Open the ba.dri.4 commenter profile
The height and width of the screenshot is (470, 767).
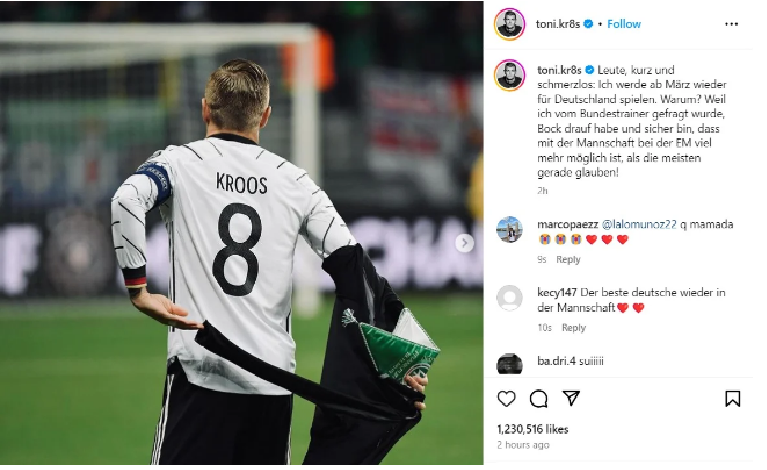pos(556,361)
